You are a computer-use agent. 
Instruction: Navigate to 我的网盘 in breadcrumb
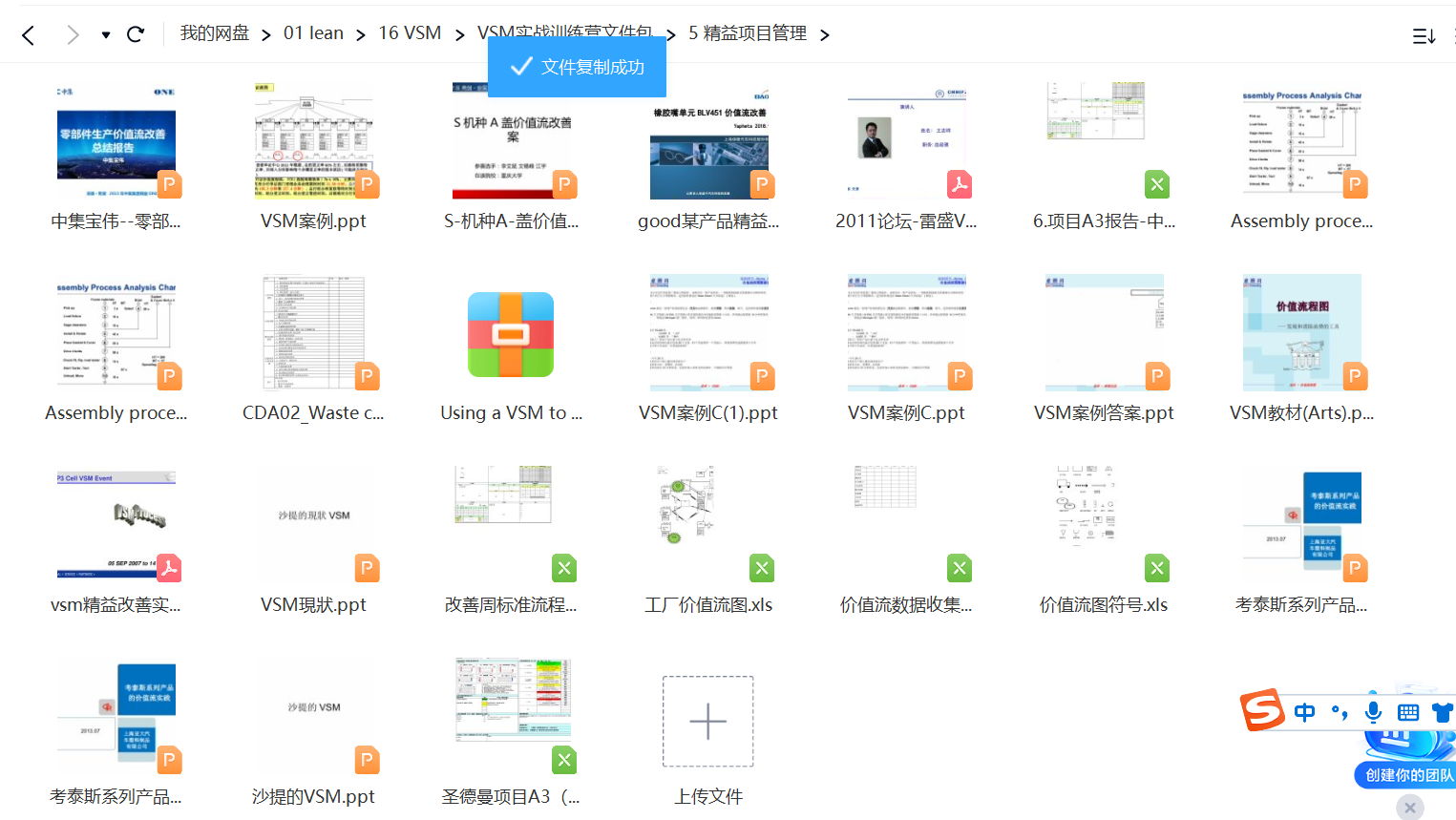tap(214, 33)
